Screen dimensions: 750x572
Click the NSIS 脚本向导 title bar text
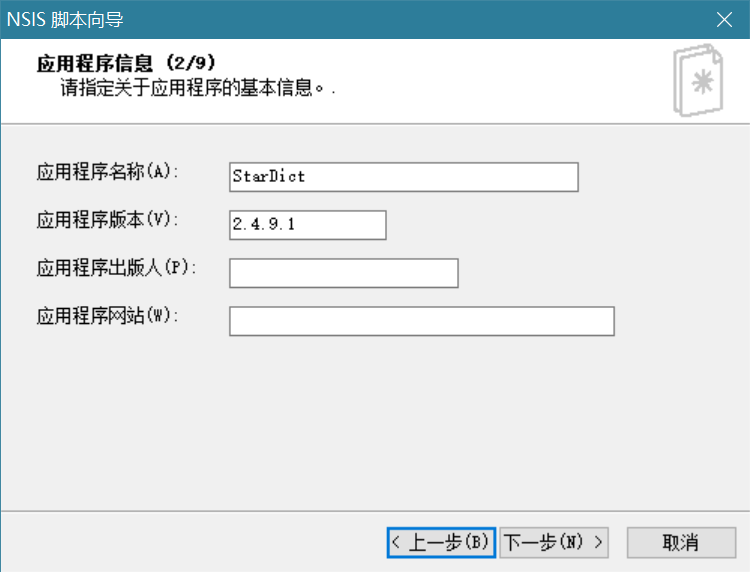[66, 19]
